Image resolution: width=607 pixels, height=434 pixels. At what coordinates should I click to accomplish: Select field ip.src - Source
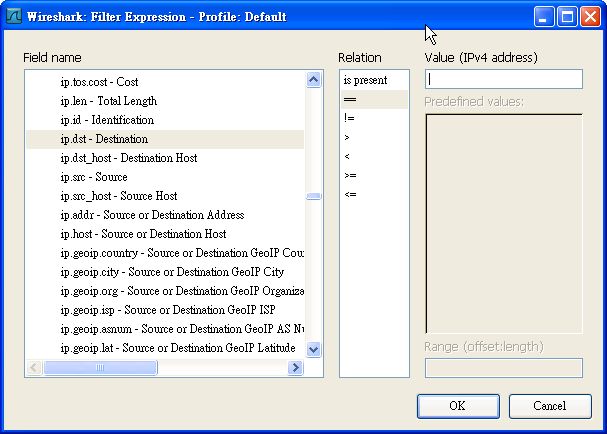(165, 177)
